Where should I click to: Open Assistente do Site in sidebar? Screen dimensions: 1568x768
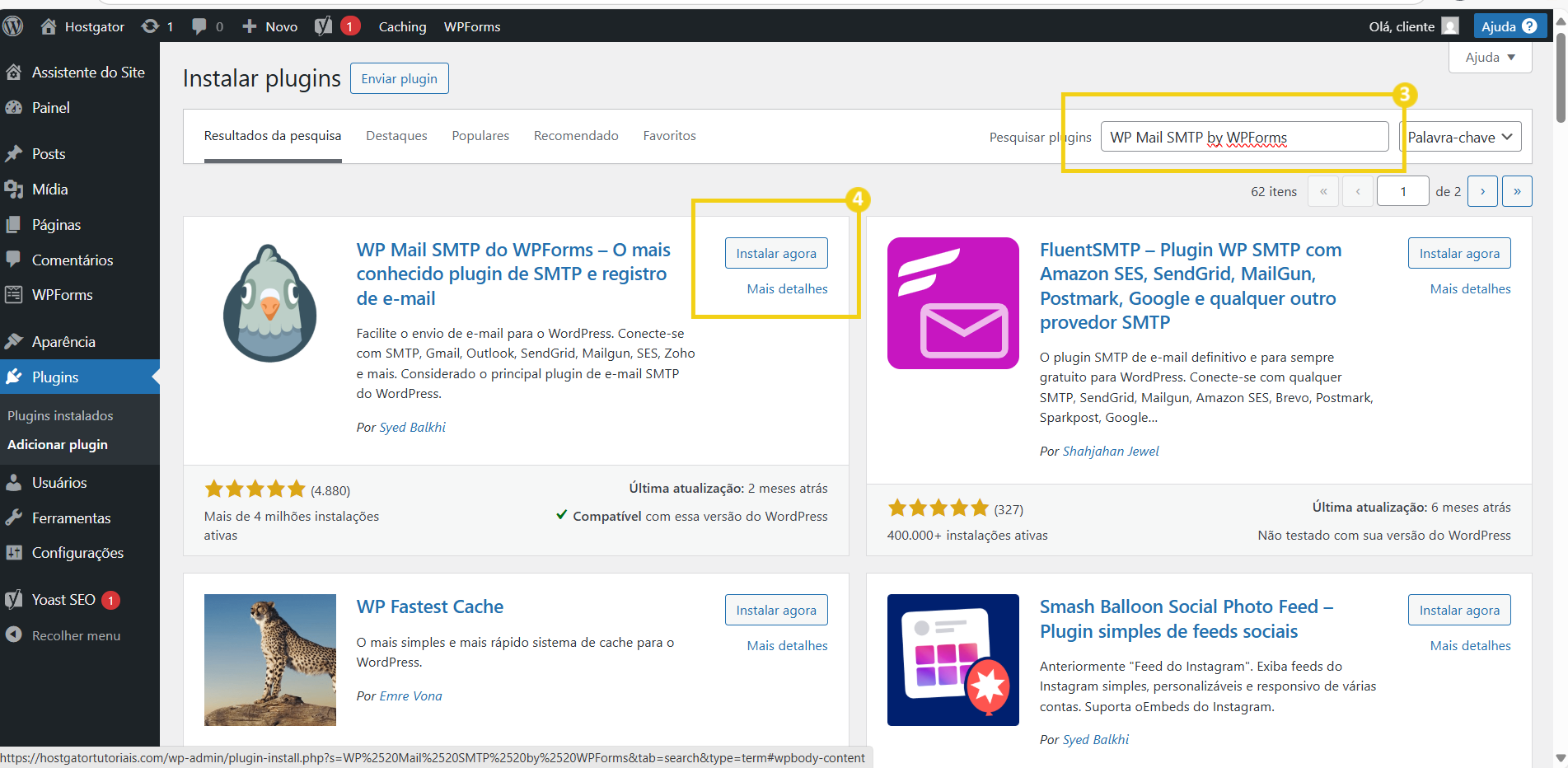(x=80, y=73)
